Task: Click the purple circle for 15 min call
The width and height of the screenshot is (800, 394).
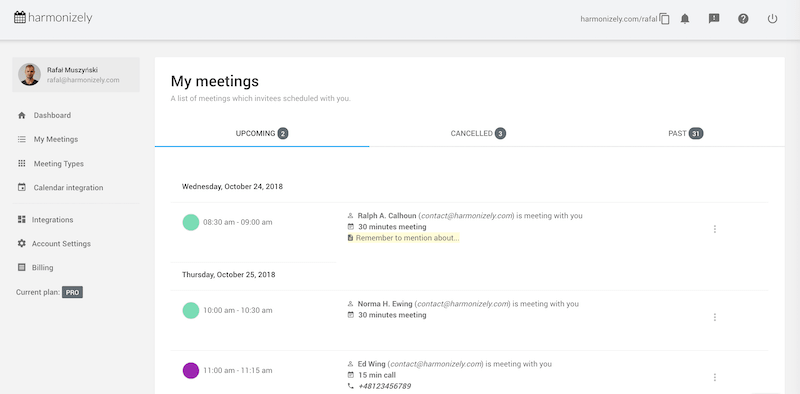Action: pos(191,371)
